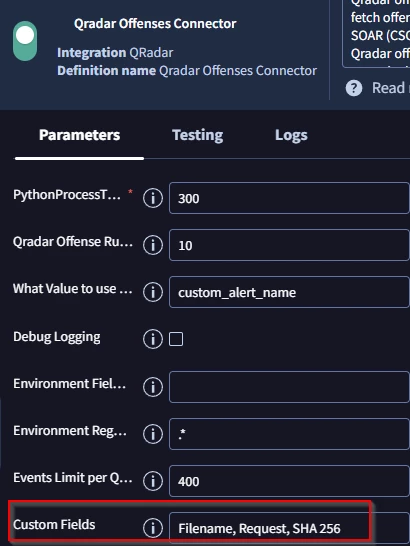Select the Parameters tab
This screenshot has width=410, height=546.
pos(79,135)
